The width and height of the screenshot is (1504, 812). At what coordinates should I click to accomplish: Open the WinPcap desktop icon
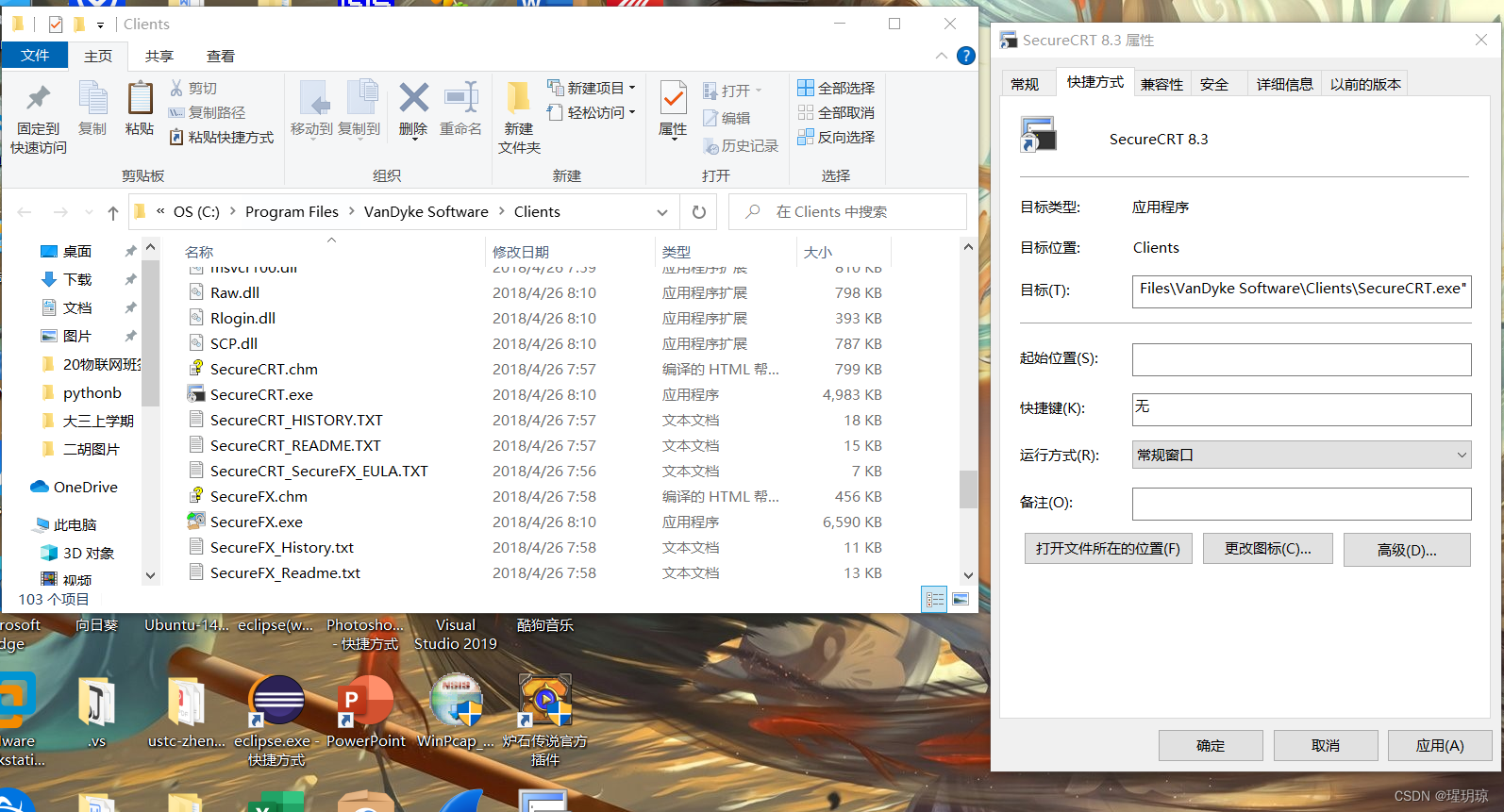tap(456, 713)
